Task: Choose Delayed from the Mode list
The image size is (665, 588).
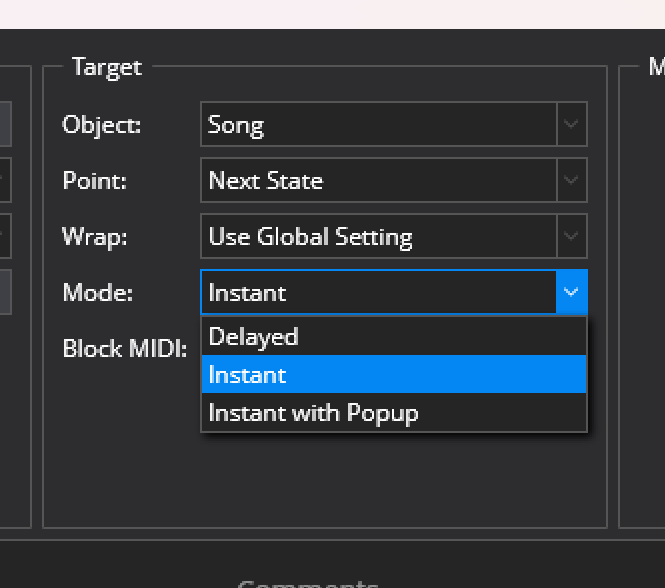Action: pyautogui.click(x=394, y=336)
